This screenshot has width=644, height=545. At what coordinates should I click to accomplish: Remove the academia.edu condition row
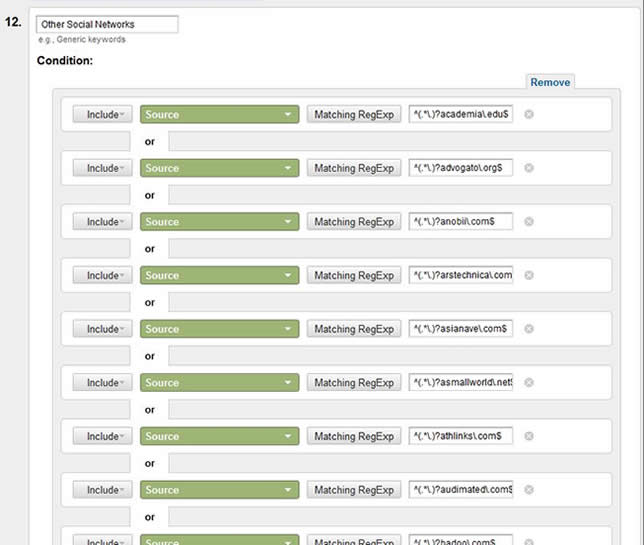529,114
